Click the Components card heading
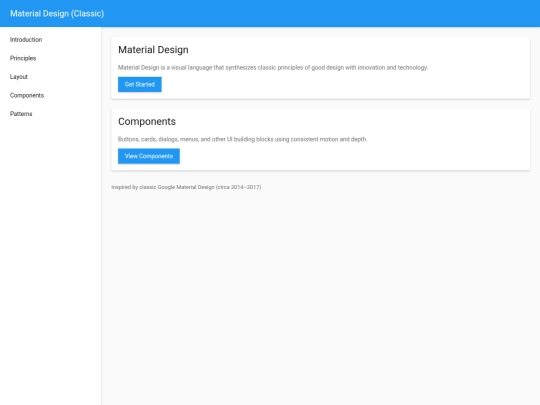 147,122
